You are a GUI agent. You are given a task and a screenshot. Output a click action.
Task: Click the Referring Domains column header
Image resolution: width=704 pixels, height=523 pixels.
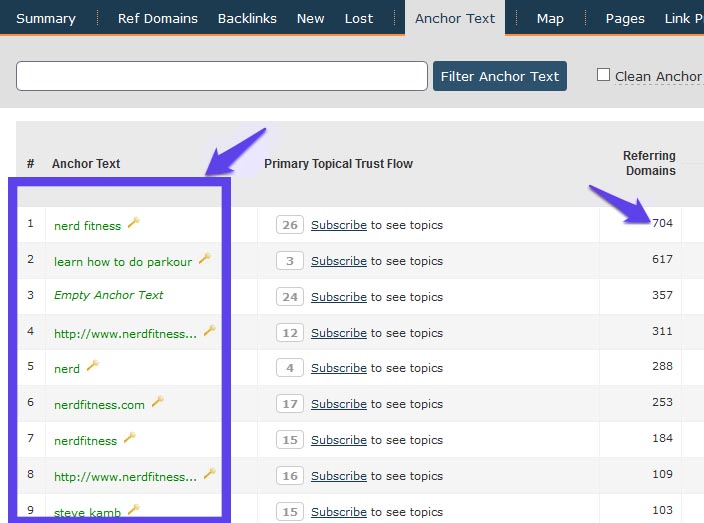coord(649,163)
